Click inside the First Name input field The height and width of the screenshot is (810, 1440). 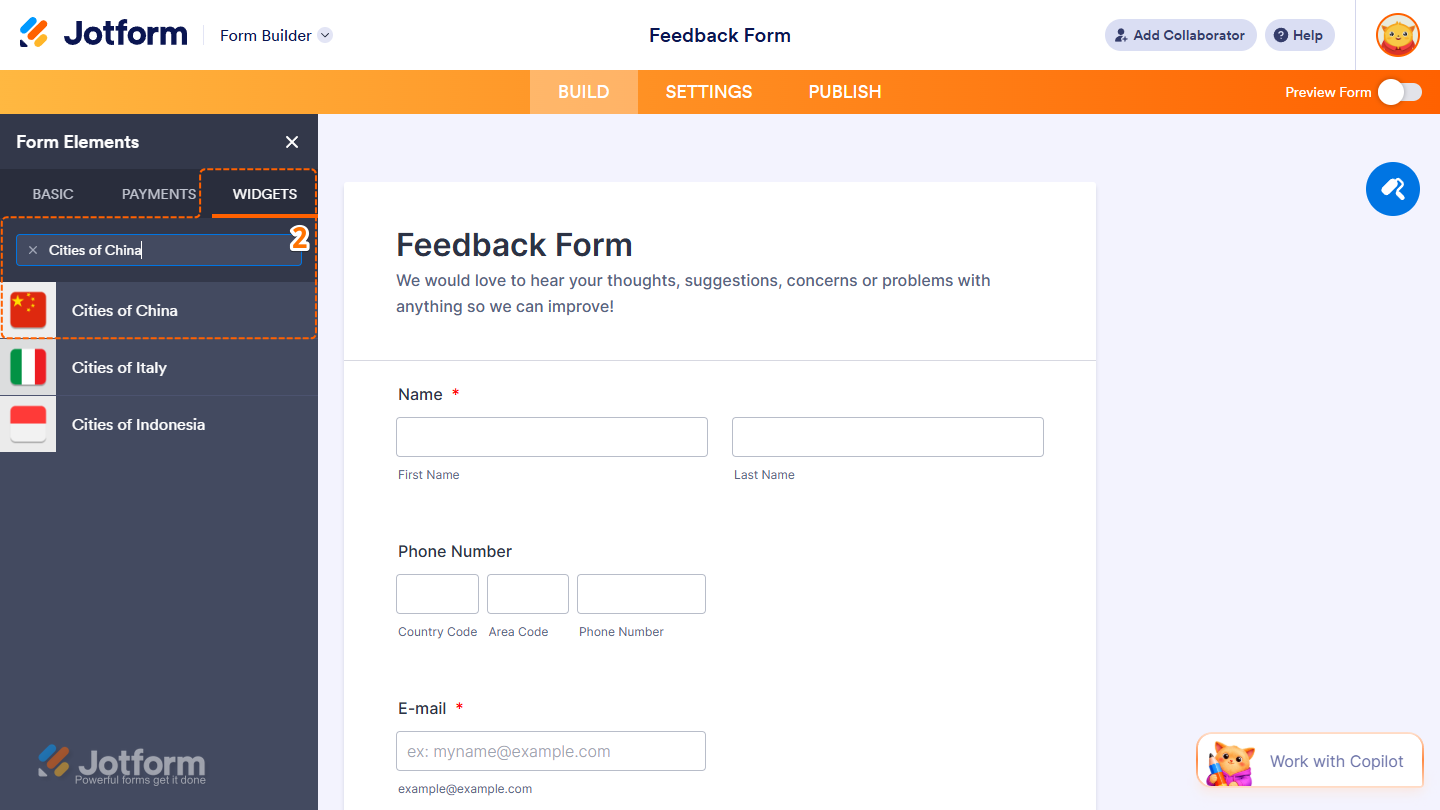click(x=551, y=436)
